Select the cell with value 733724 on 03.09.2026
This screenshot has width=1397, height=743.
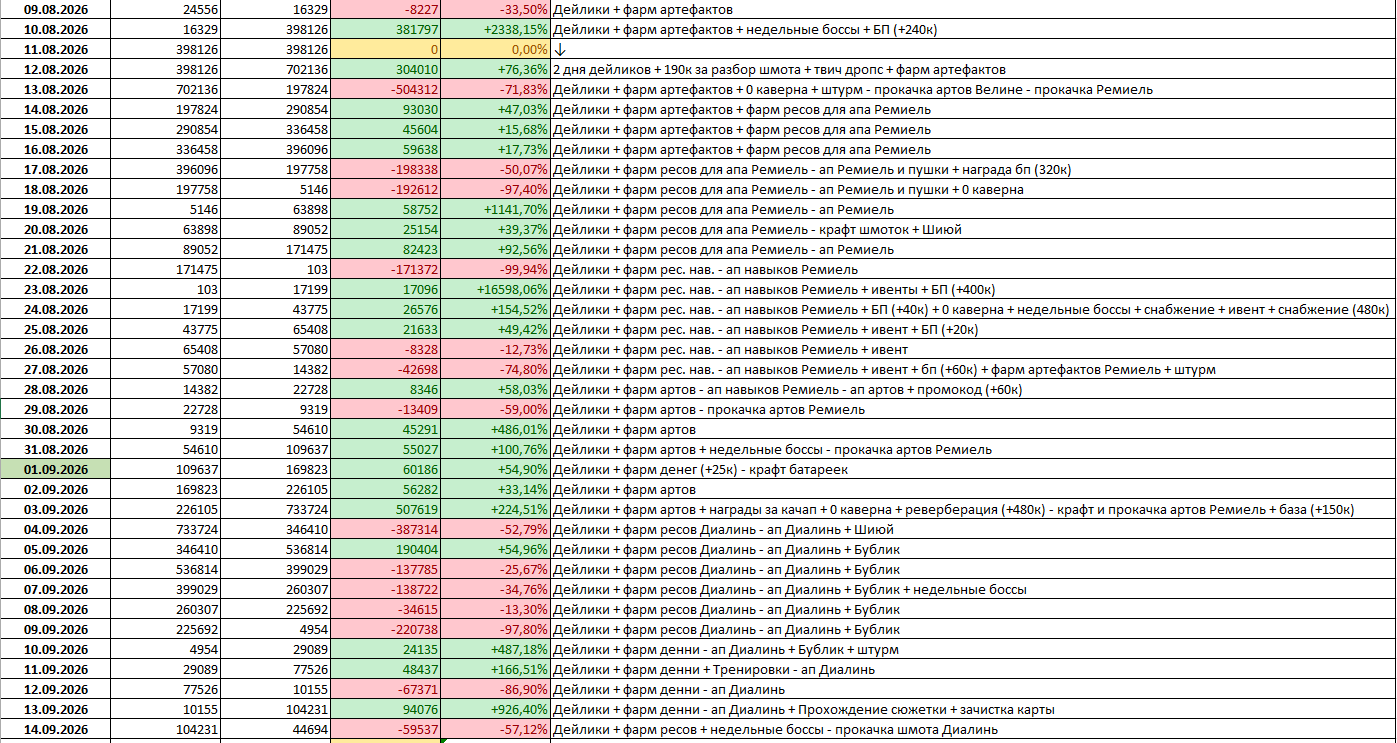point(275,510)
